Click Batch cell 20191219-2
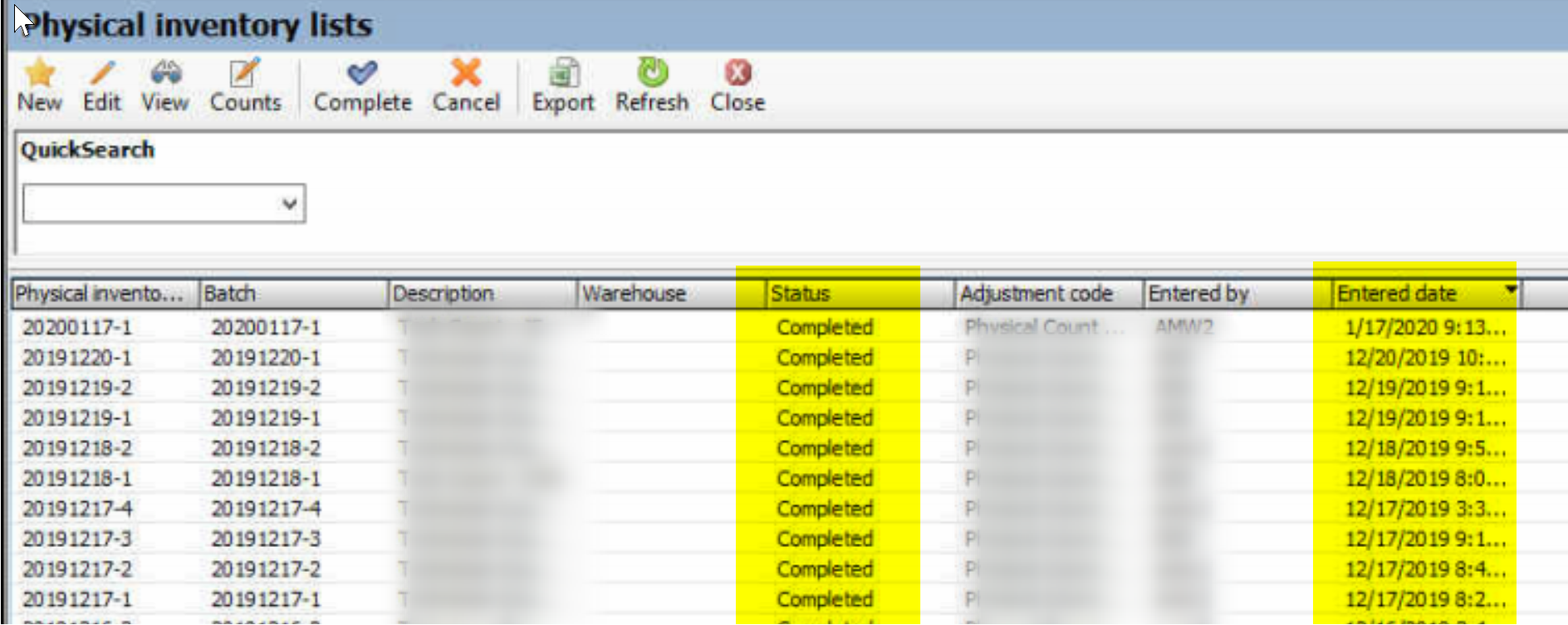 pos(266,388)
